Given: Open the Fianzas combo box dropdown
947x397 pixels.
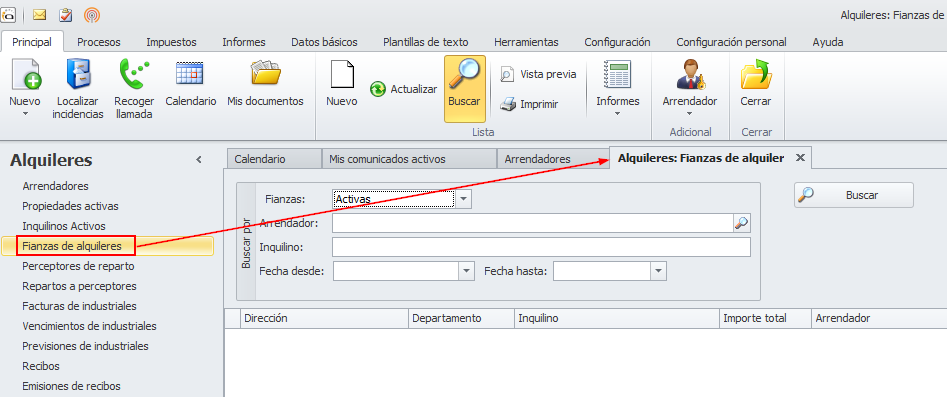Looking at the screenshot, I should (x=463, y=199).
